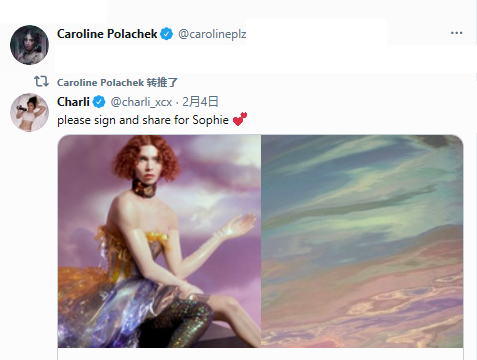The height and width of the screenshot is (360, 477).
Task: Open Caroline Polachek's round profile avatar
Action: click(29, 44)
